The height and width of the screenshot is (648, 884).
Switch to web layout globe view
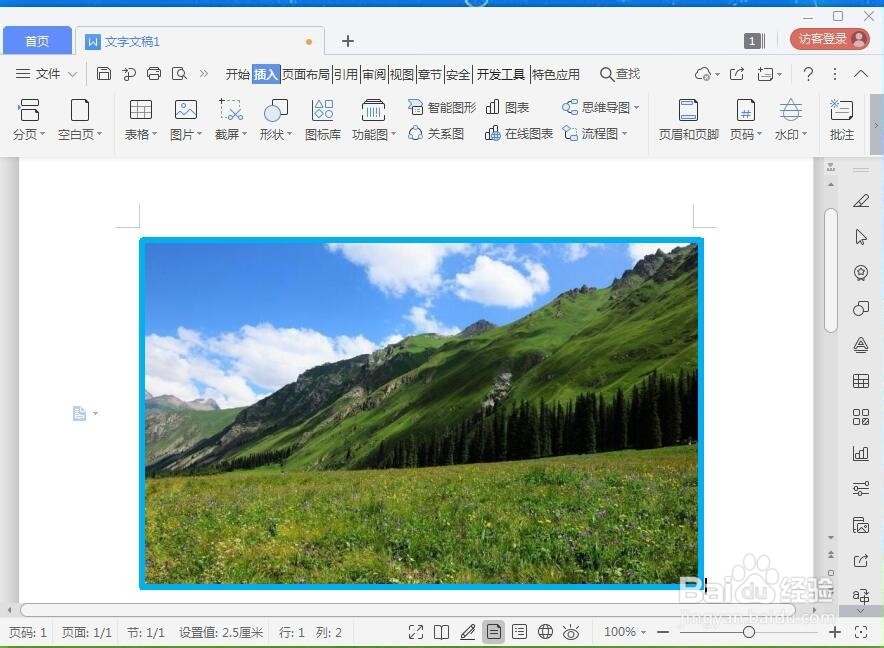pos(545,632)
